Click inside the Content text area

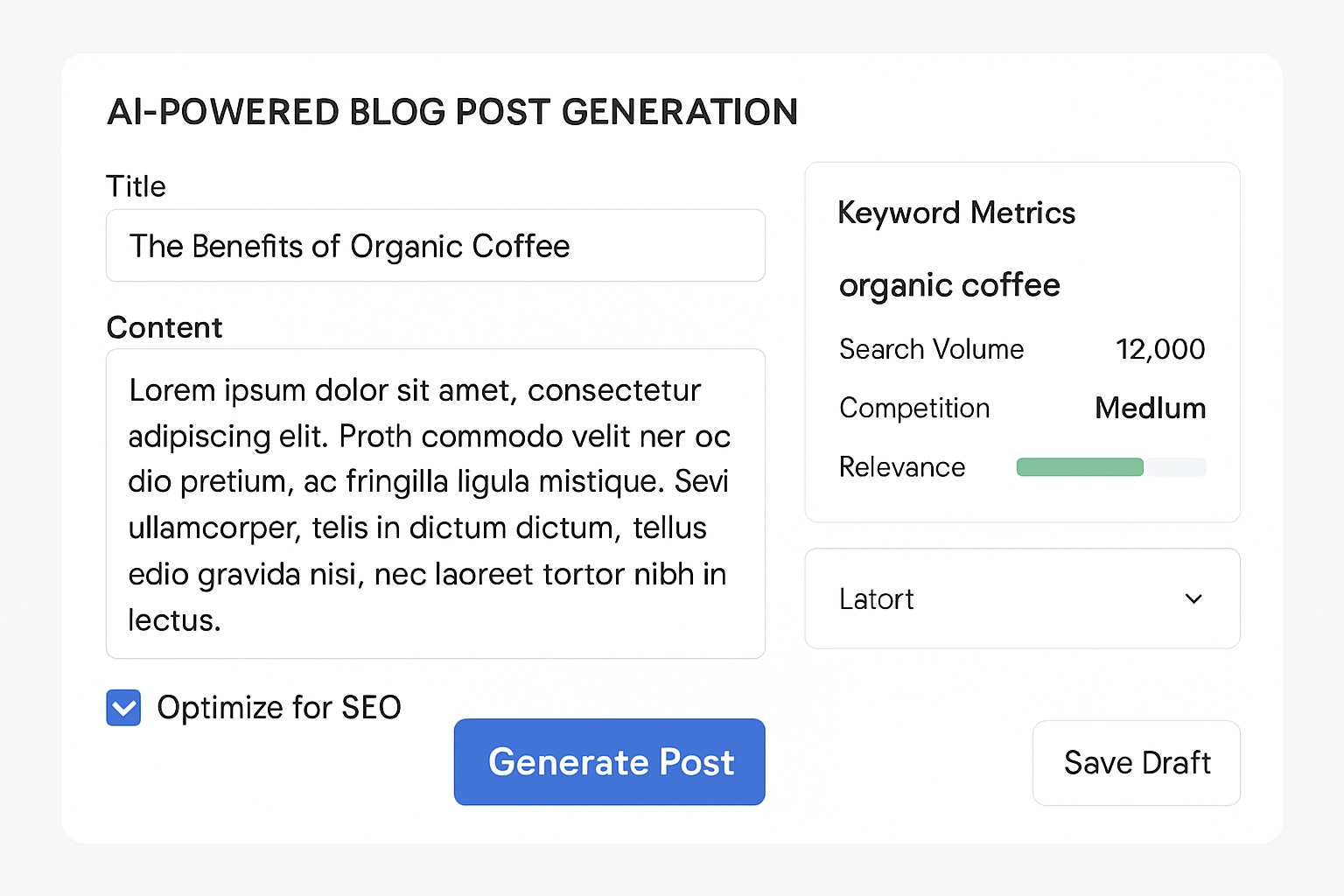click(x=435, y=503)
